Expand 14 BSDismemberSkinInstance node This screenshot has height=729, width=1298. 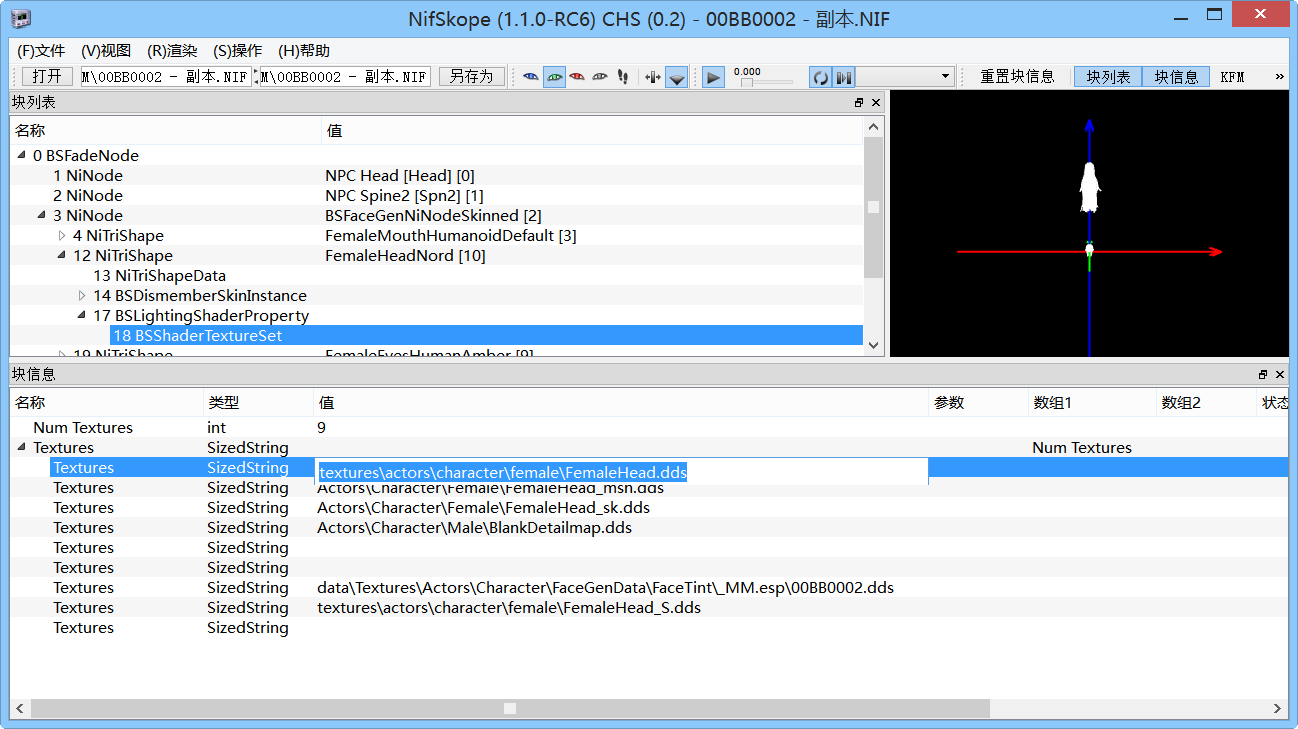[x=82, y=296]
